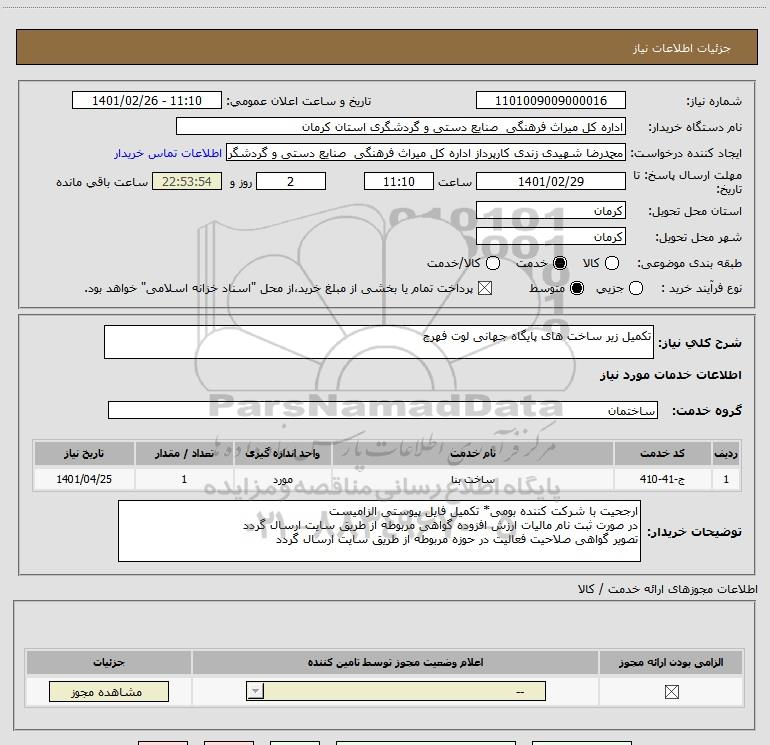
Task: Click the announcement date field 1401/02/26 - 11:10
Action: pyautogui.click(x=147, y=101)
